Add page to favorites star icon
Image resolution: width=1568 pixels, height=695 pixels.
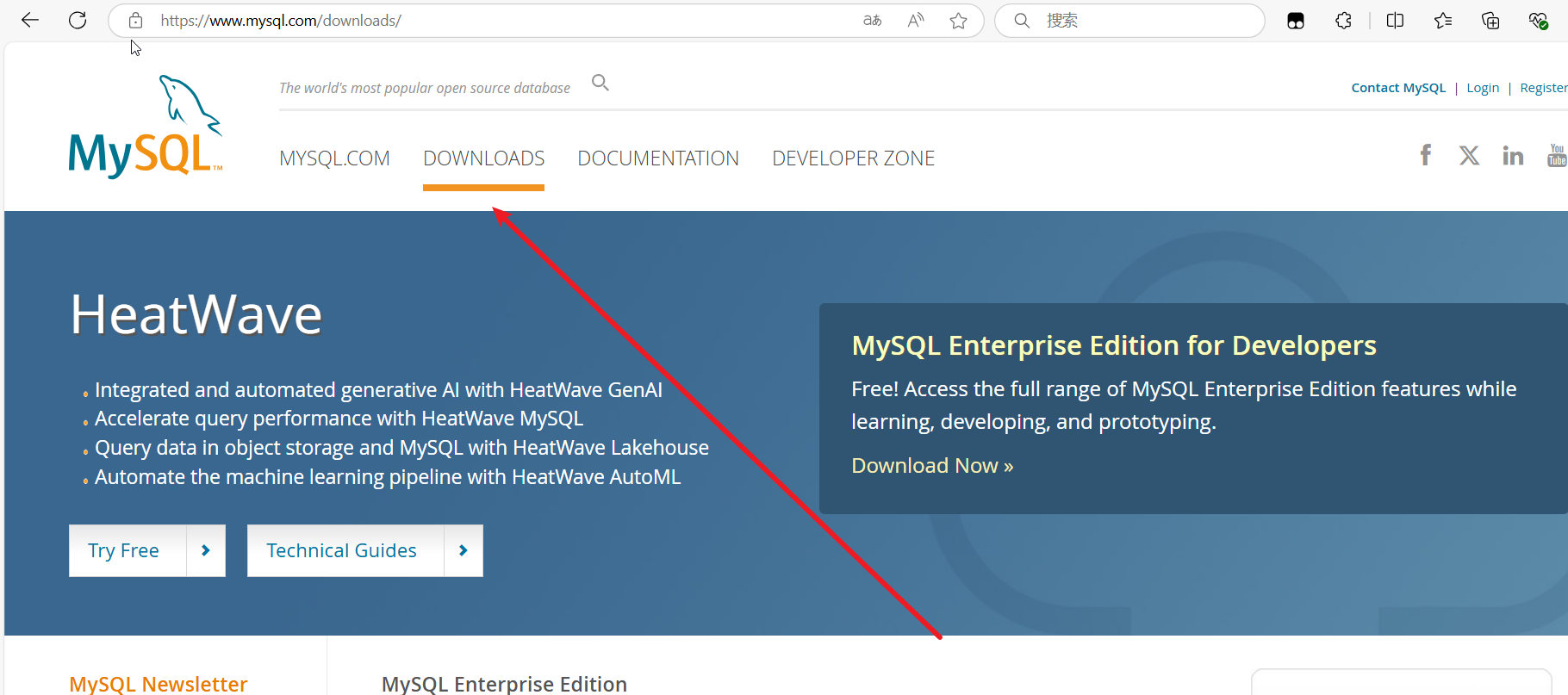[x=958, y=21]
